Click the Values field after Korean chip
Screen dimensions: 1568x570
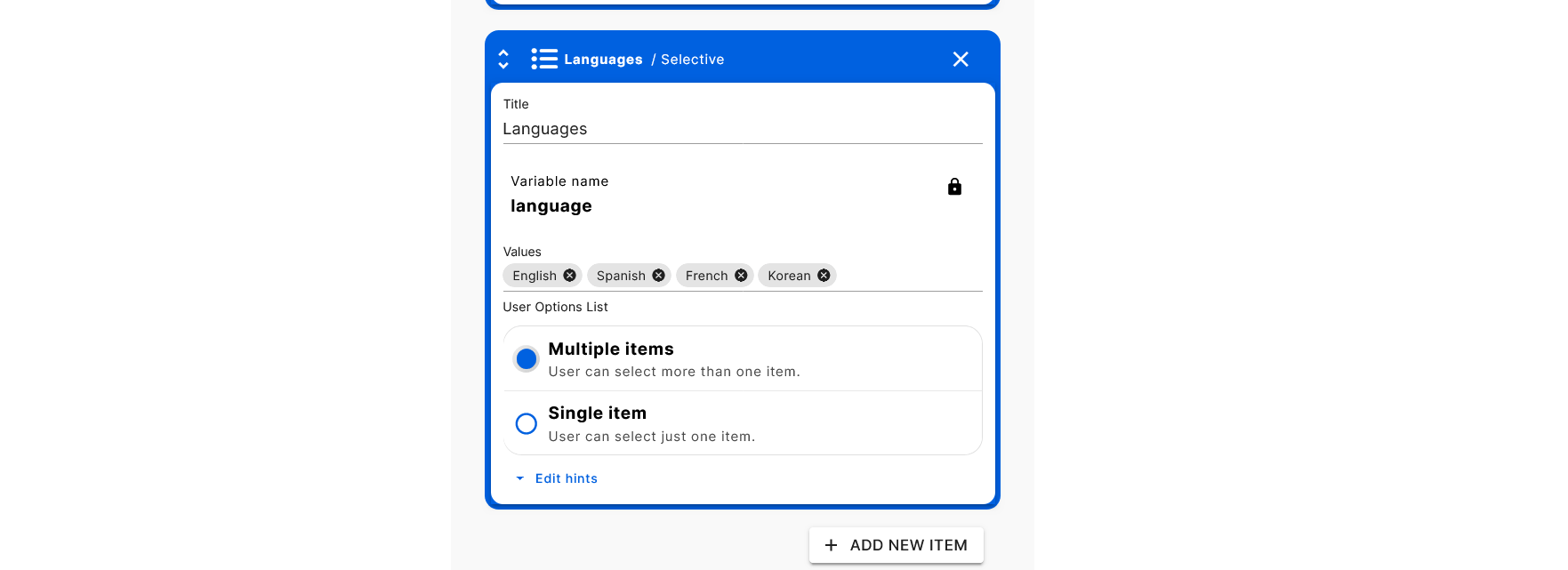point(909,276)
